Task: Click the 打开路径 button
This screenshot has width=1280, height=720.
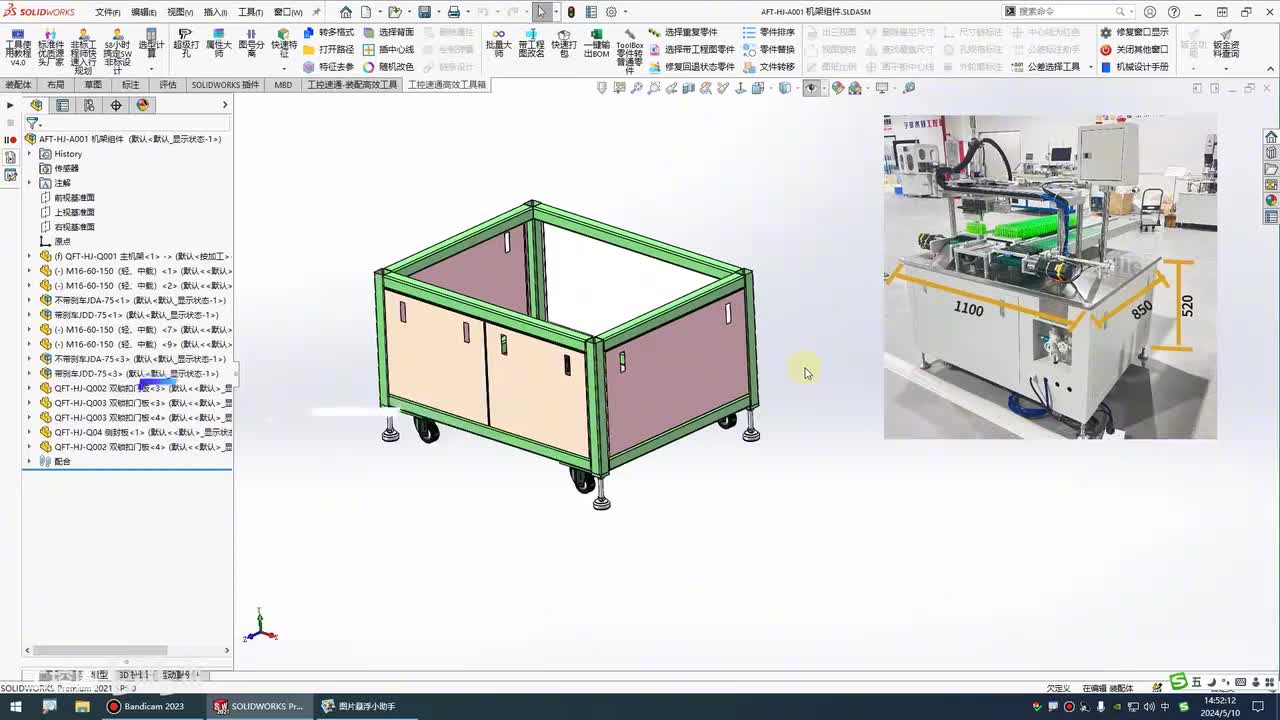Action: [329, 49]
